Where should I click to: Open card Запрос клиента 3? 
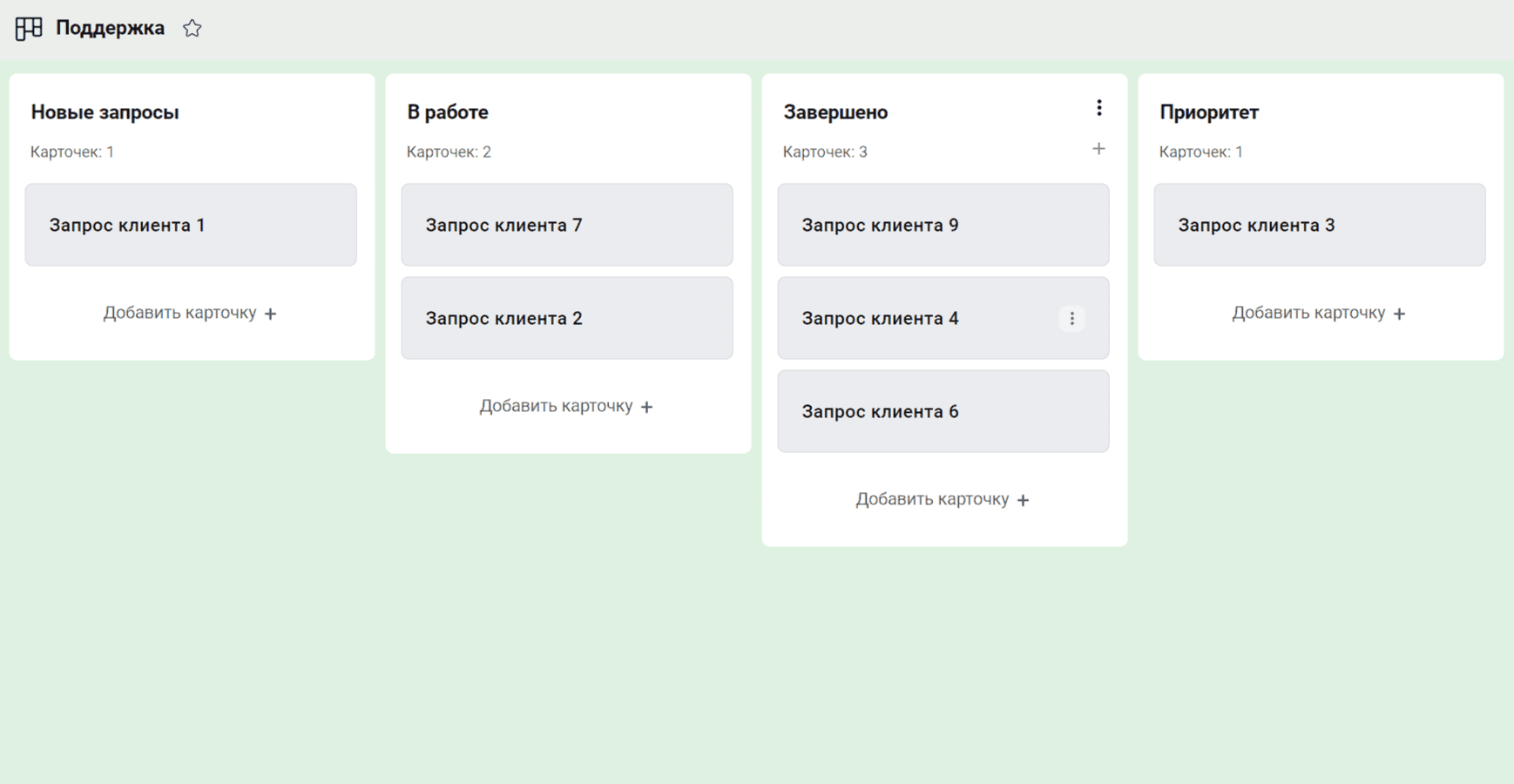coord(1320,225)
